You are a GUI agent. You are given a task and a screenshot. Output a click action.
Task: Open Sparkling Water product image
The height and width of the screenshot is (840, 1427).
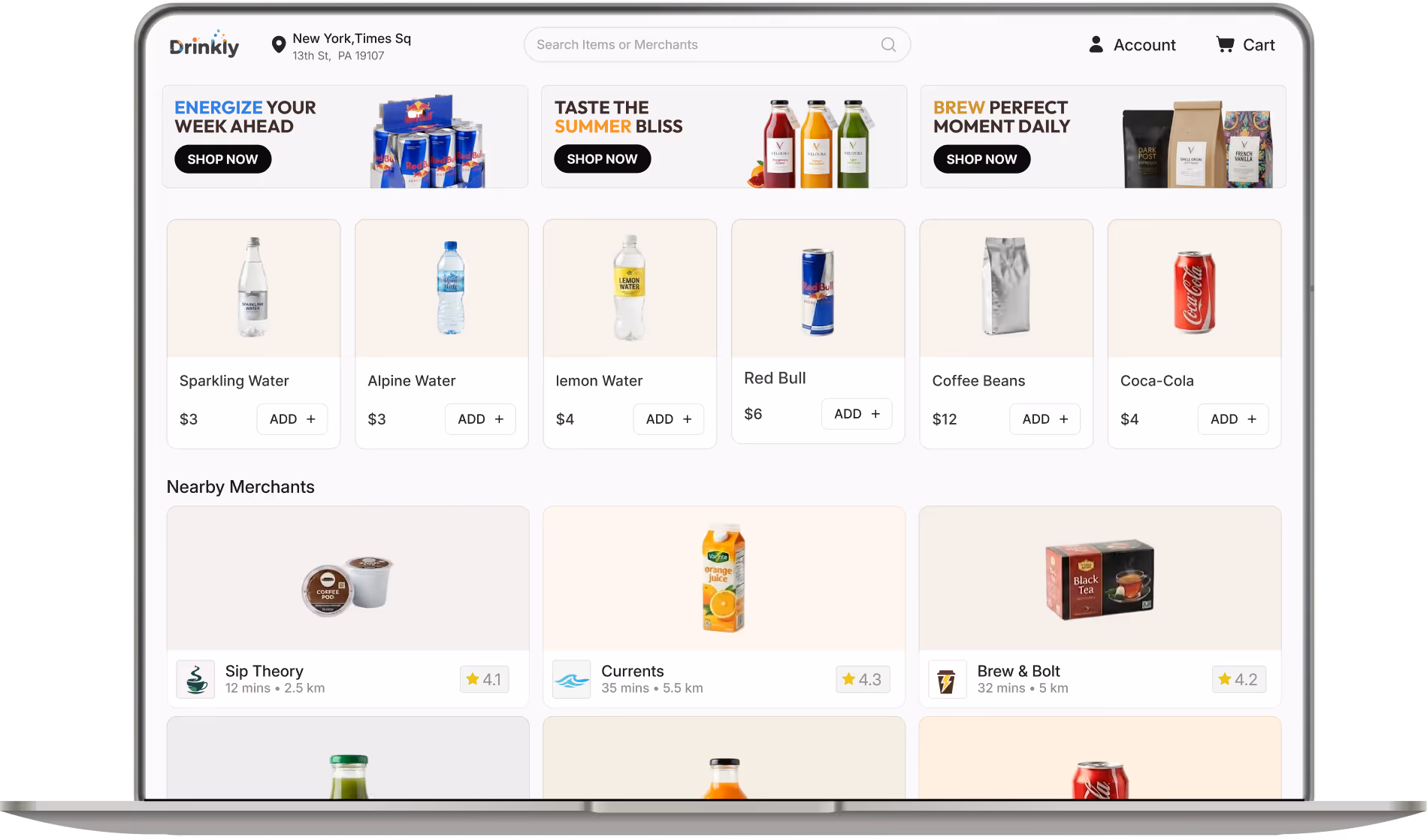[253, 288]
